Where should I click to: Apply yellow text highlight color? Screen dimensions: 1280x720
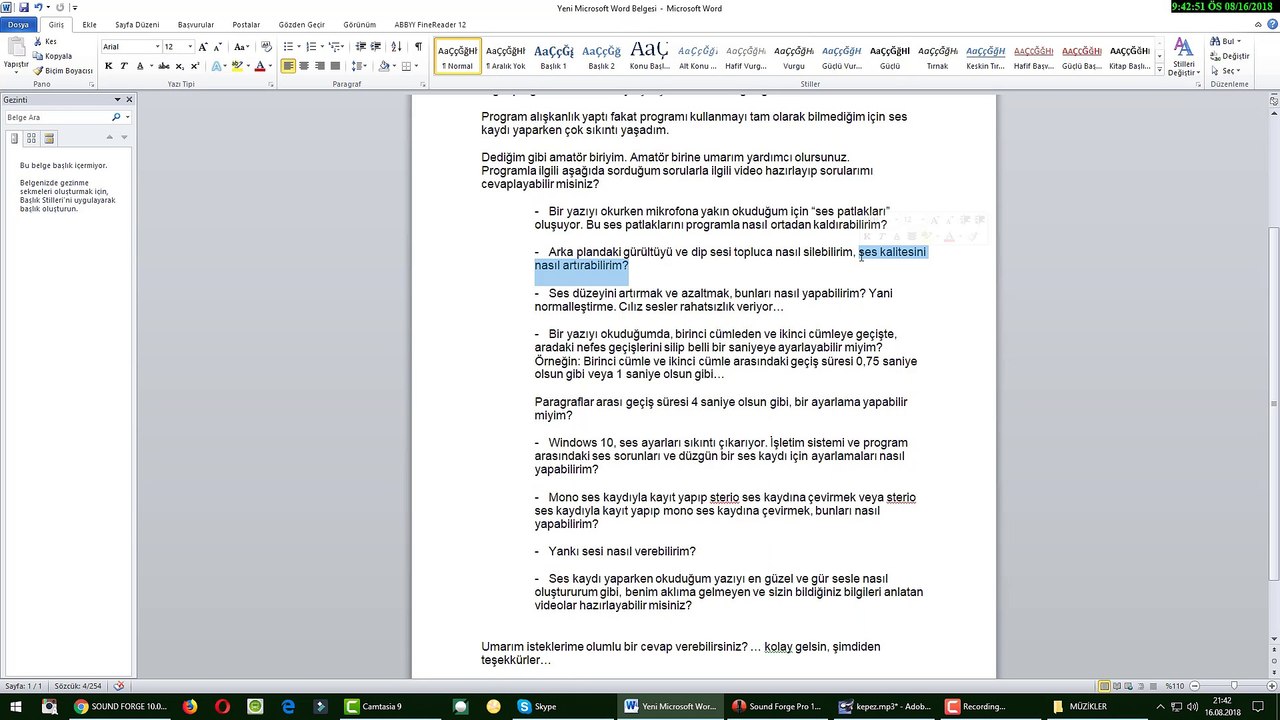click(236, 66)
